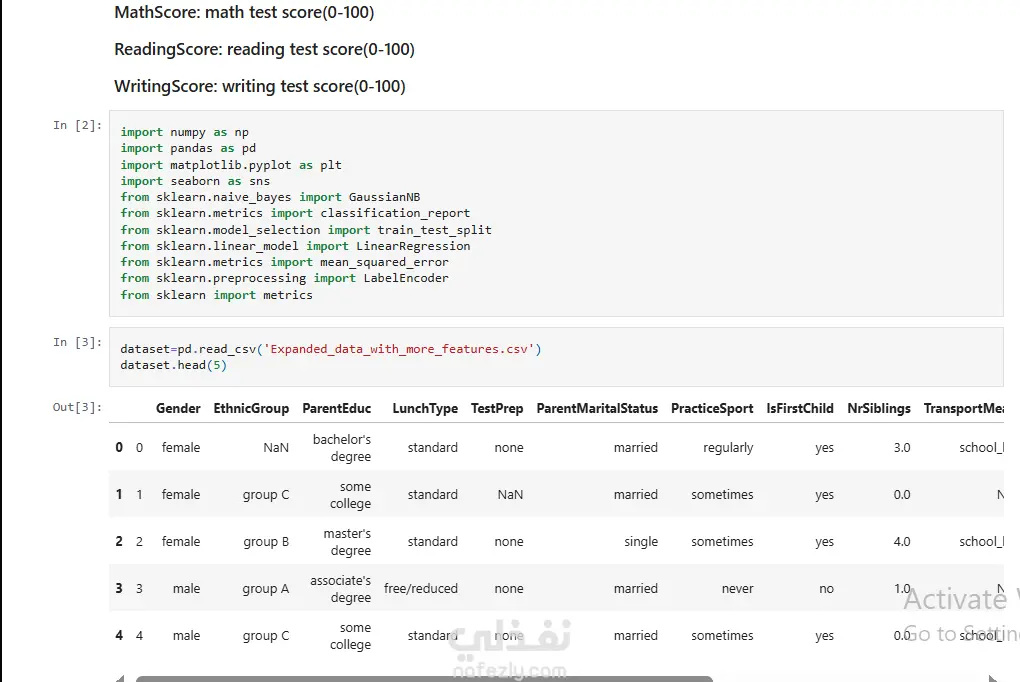Click the TestPrep column header
This screenshot has width=1020, height=682.
(497, 408)
